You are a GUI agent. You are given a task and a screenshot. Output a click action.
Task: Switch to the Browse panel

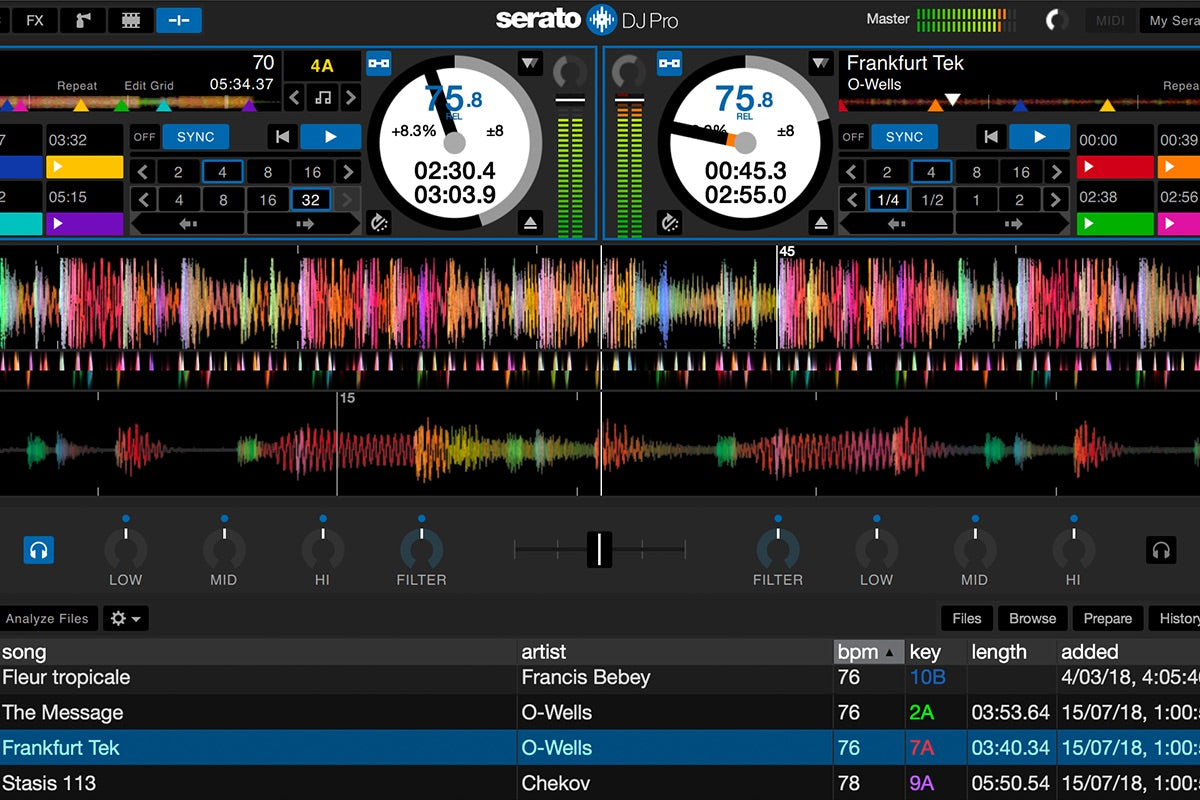[x=1032, y=618]
